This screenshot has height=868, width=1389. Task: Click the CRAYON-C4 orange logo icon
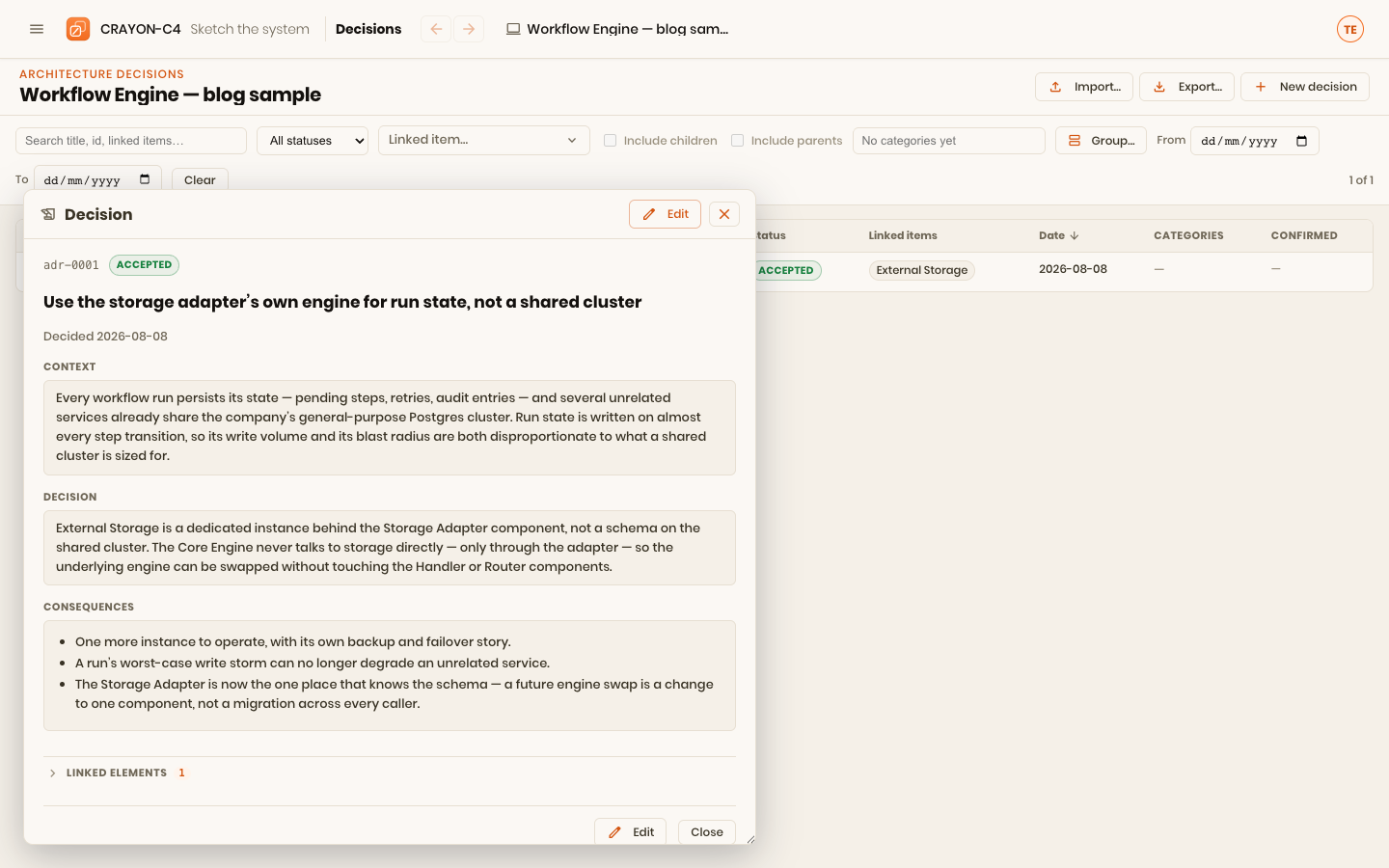tap(78, 29)
